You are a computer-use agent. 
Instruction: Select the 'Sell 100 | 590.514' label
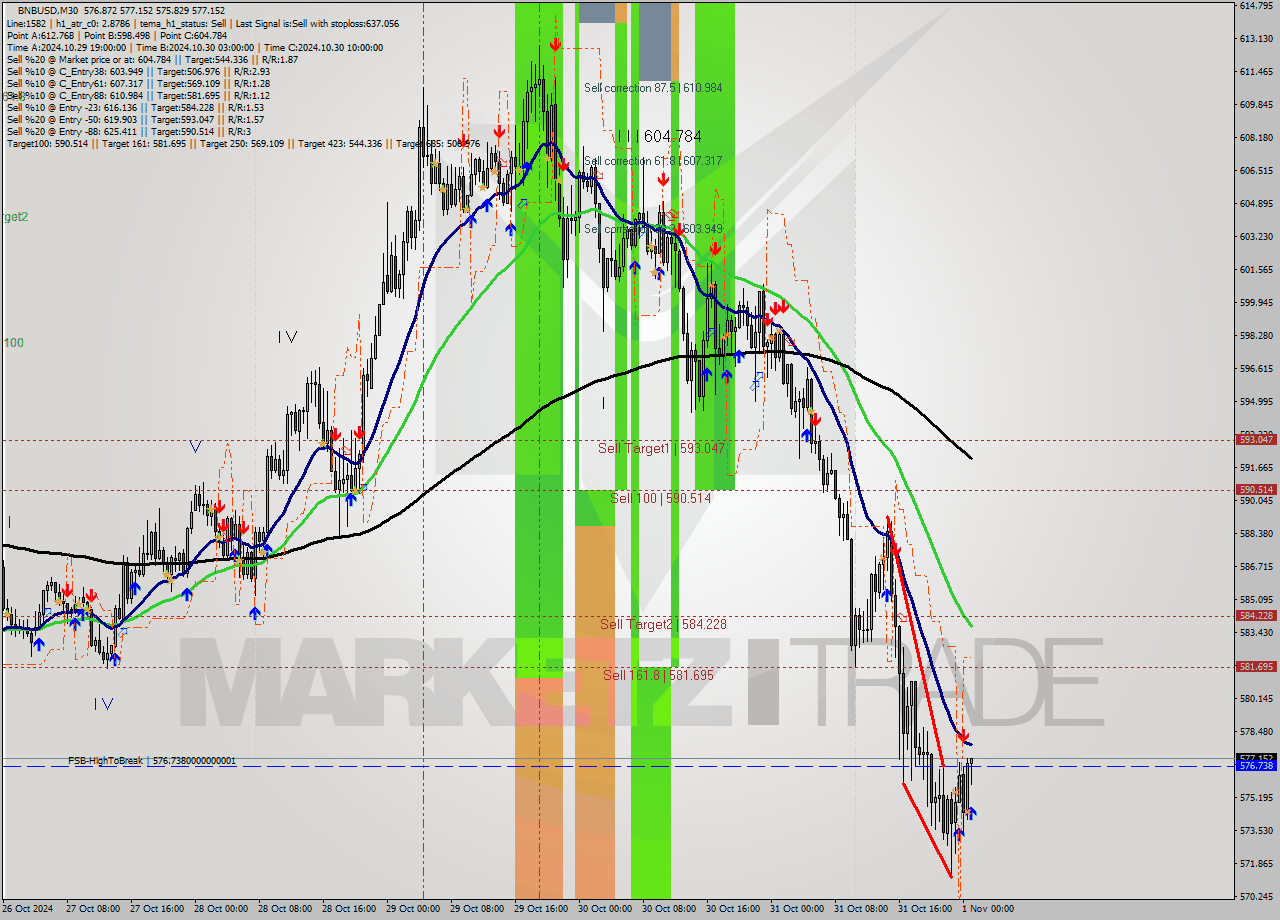[x=661, y=498]
